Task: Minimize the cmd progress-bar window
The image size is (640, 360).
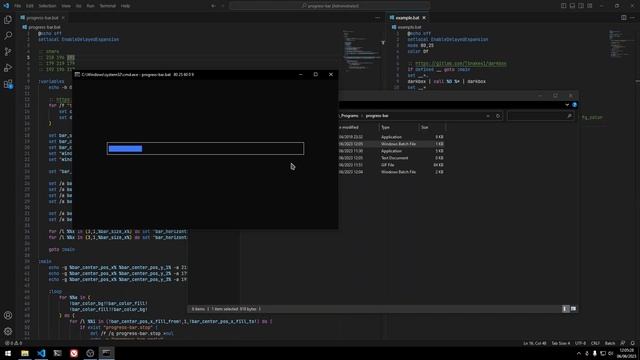Action: coord(301,75)
